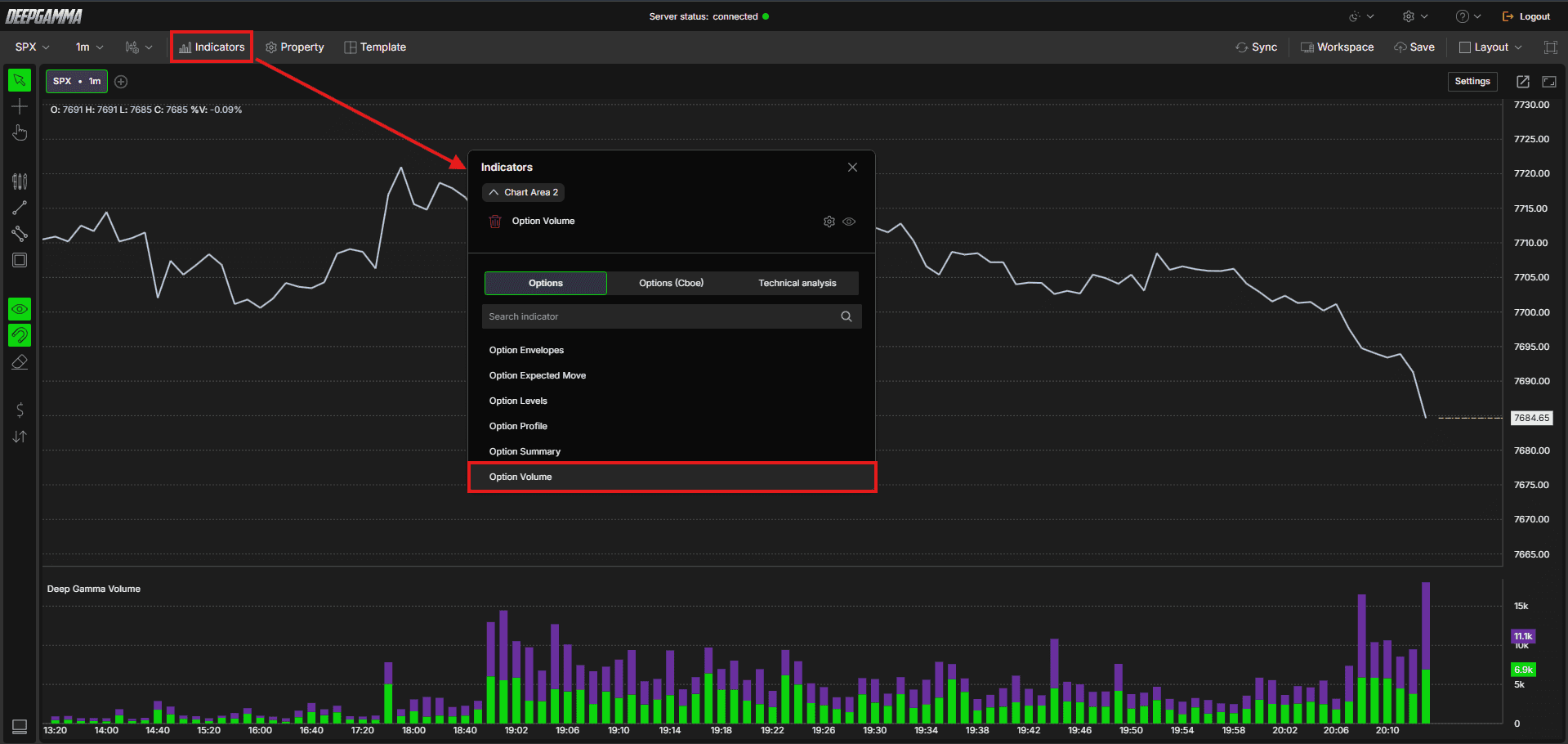Select the arrow cursor tool
Viewport: 1568px width, 744px height.
(20, 80)
